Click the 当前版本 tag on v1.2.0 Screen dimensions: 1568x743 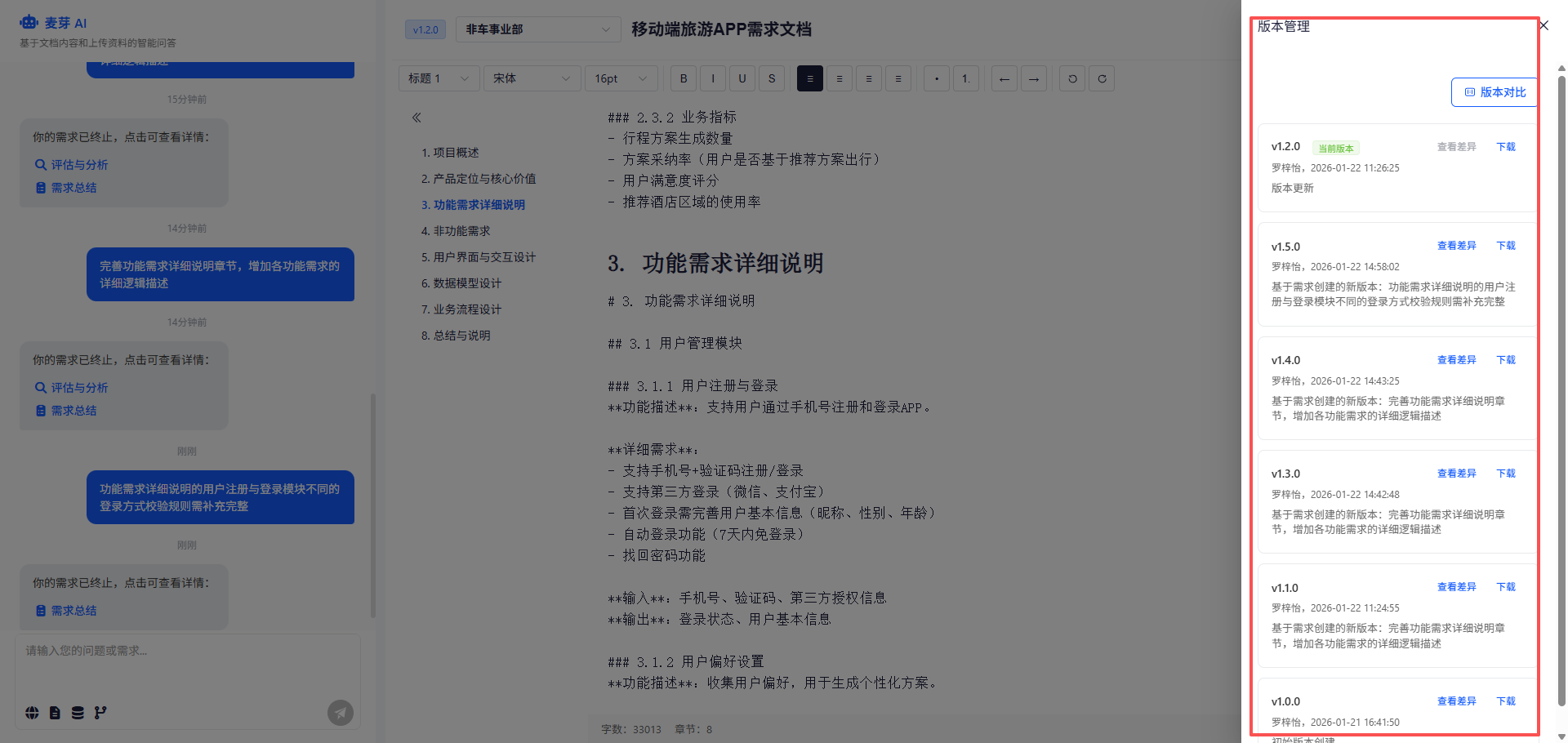coord(1336,148)
